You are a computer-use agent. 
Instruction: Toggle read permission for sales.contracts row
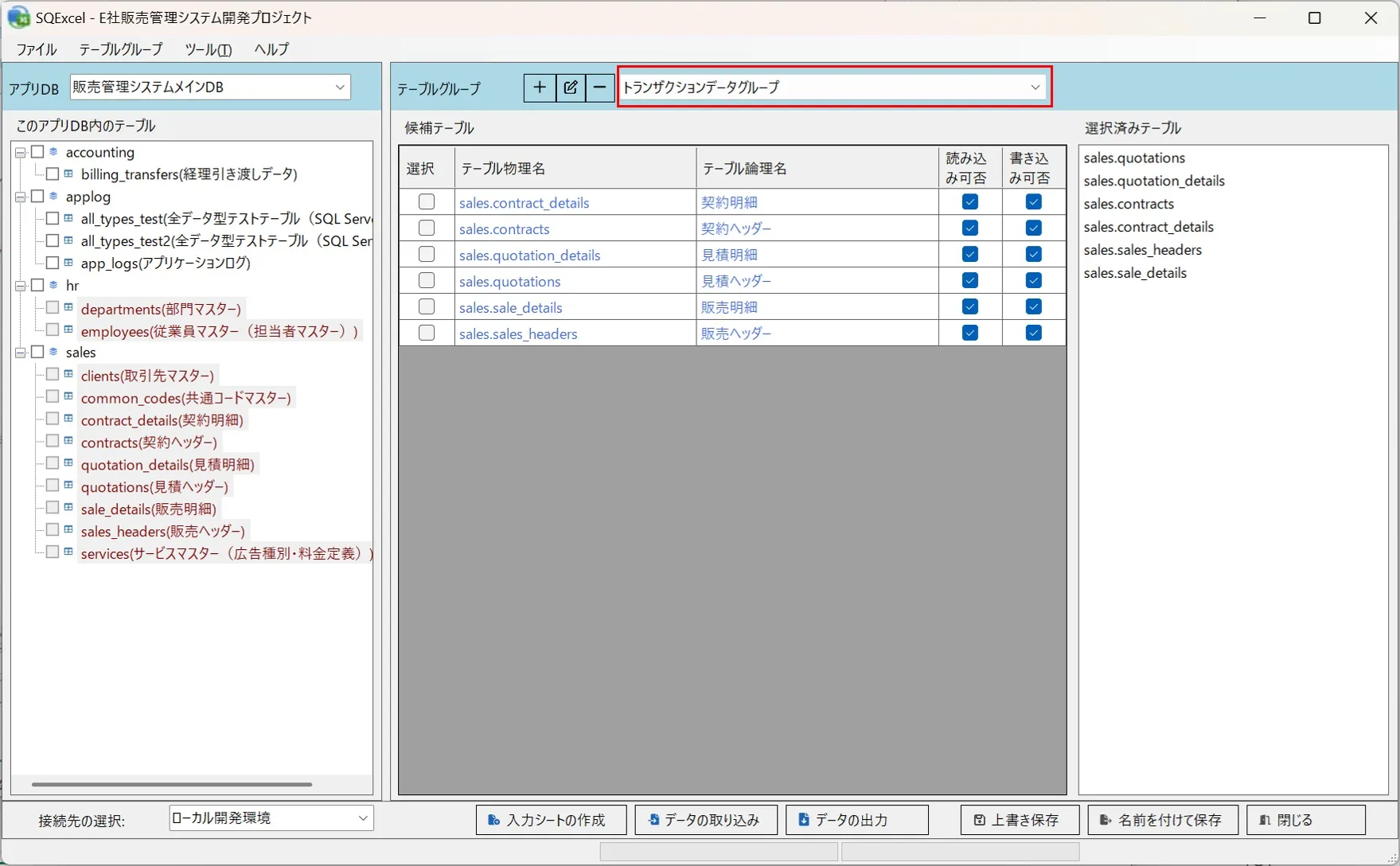coord(969,228)
